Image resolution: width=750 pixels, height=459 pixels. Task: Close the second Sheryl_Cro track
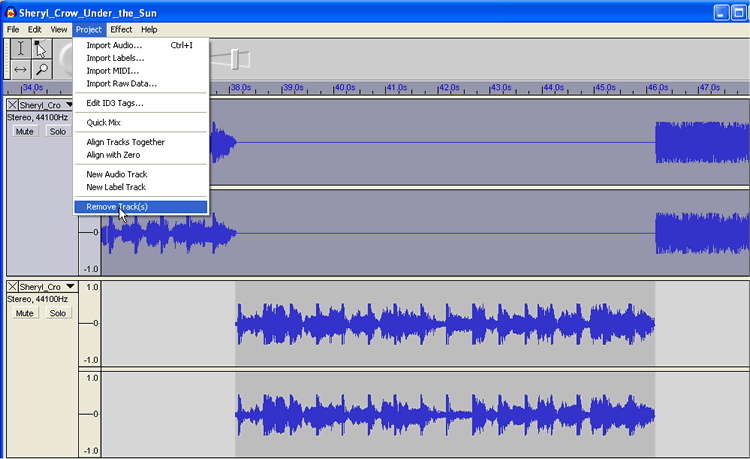(x=12, y=286)
